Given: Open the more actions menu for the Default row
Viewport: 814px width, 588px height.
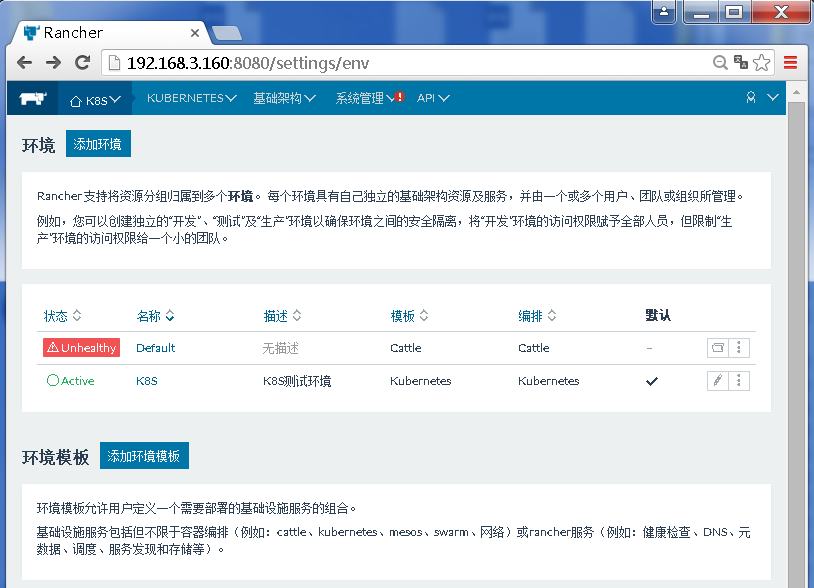Looking at the screenshot, I should 739,348.
